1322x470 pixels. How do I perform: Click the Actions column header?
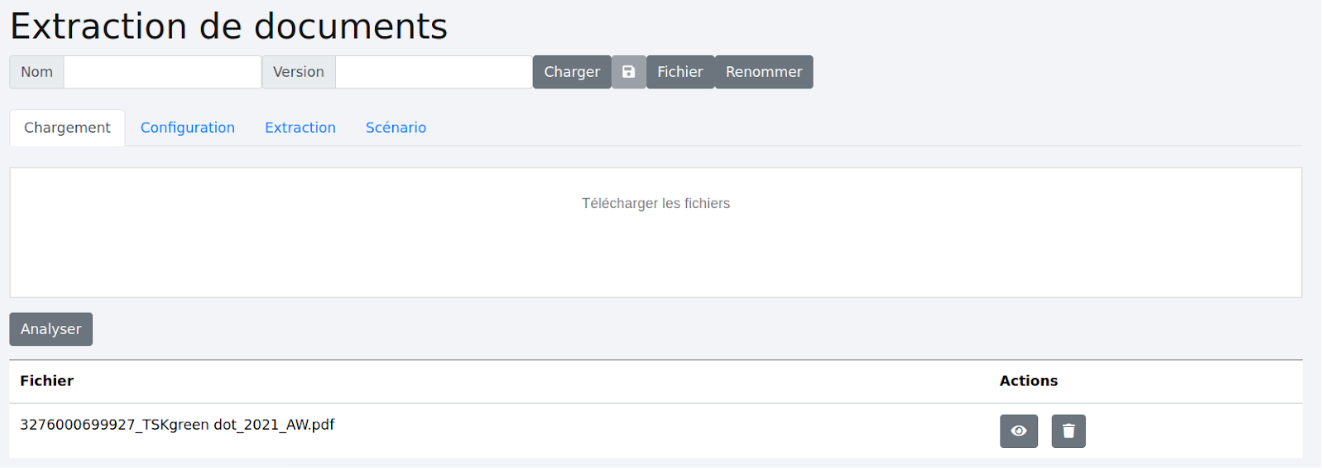click(x=1028, y=381)
